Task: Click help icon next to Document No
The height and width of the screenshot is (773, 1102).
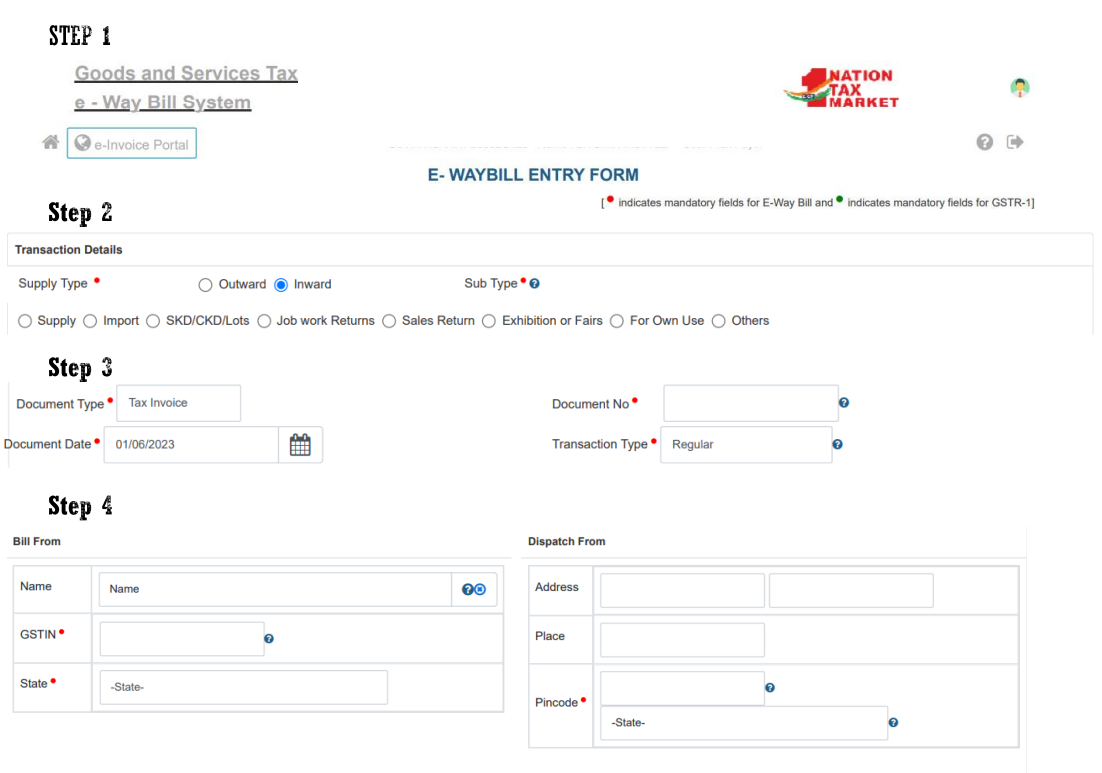Action: coord(844,403)
